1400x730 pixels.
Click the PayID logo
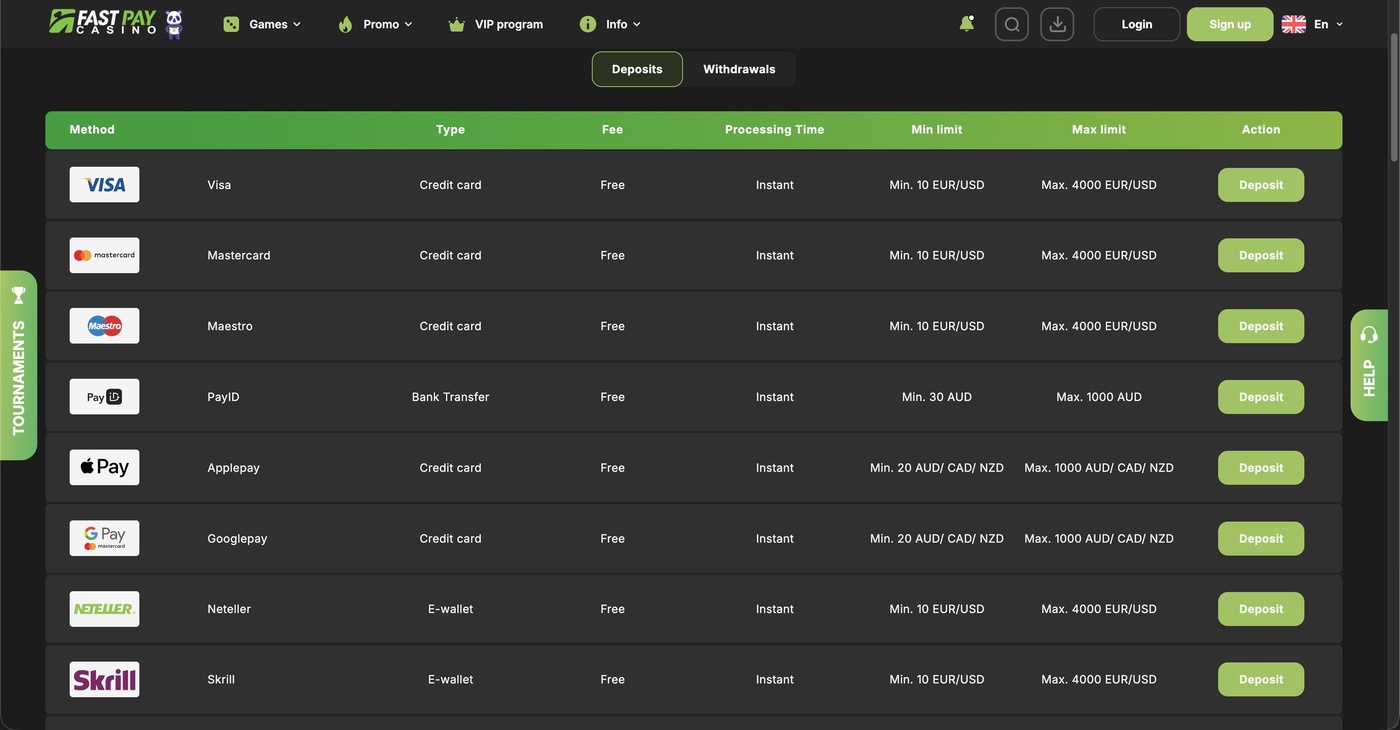pos(105,397)
